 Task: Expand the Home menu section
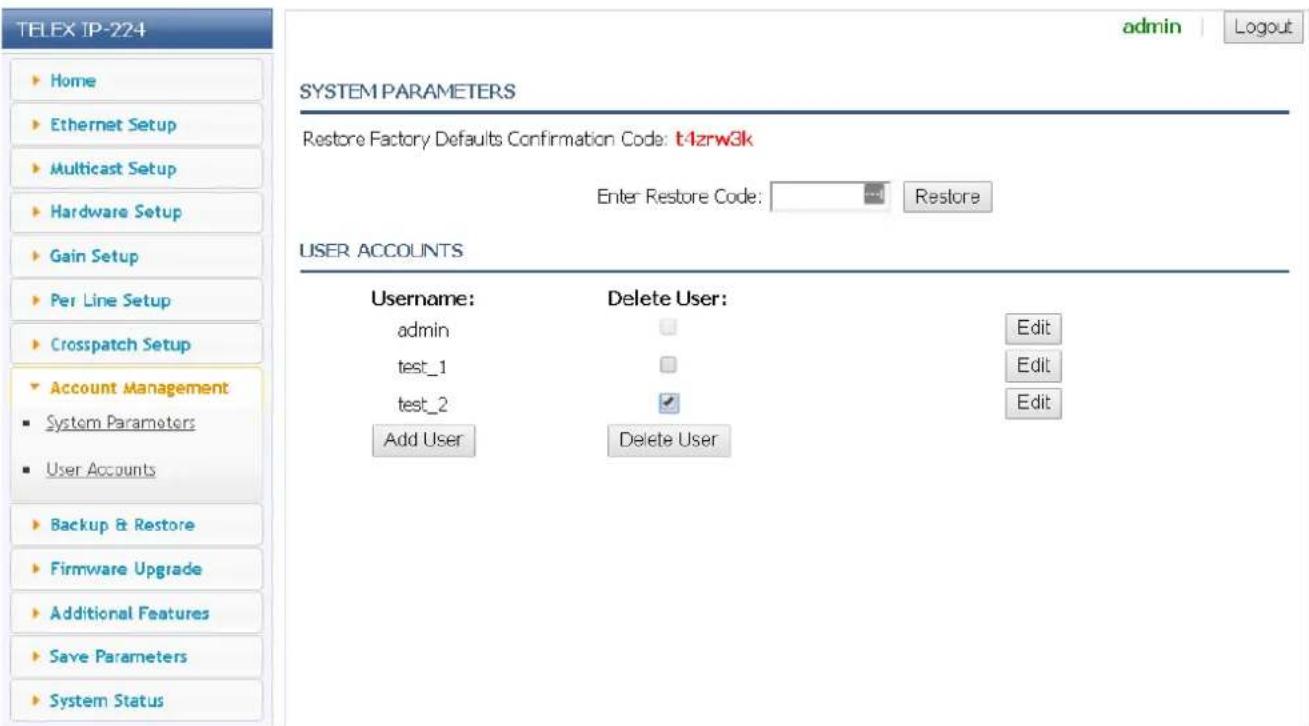134,81
